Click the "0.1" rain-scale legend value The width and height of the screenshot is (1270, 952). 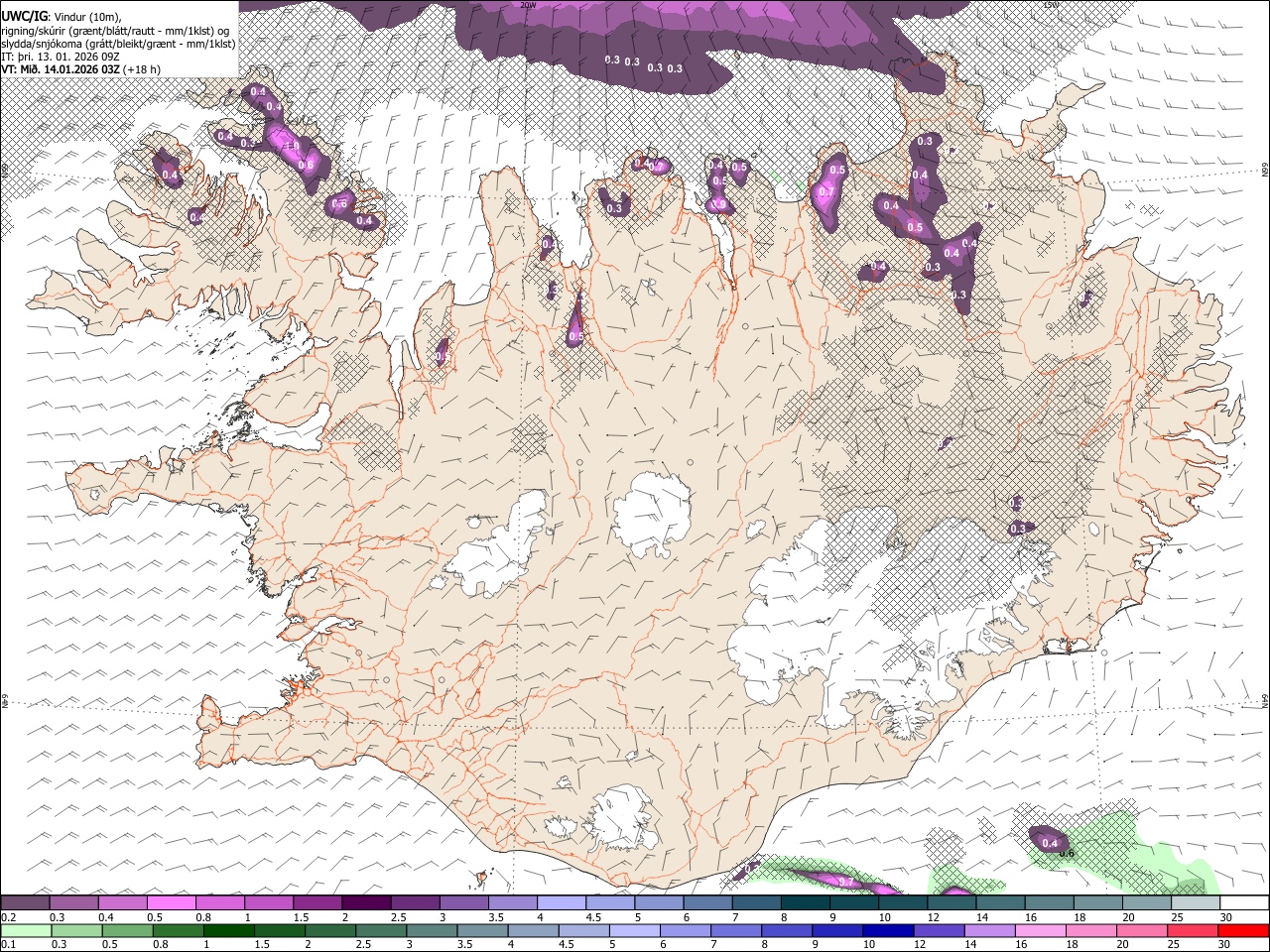(8, 944)
